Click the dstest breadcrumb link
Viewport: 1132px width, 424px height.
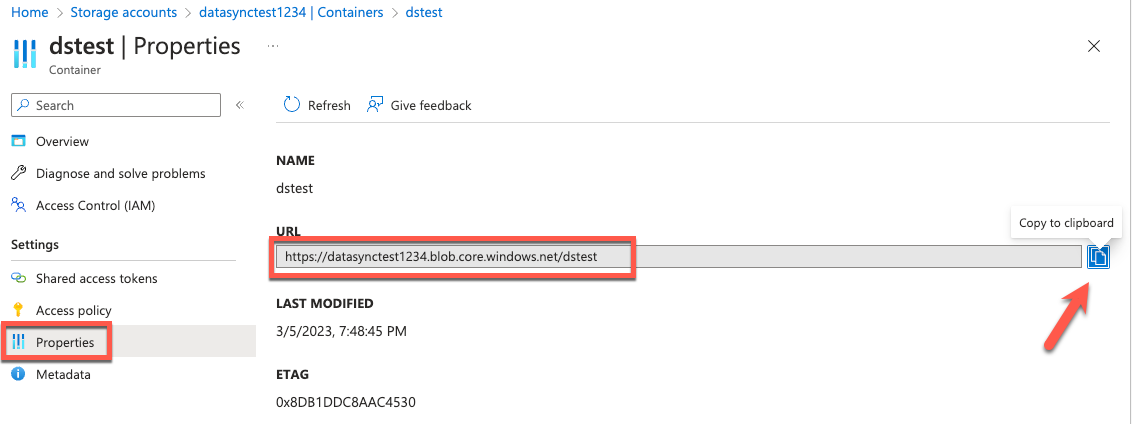[424, 12]
